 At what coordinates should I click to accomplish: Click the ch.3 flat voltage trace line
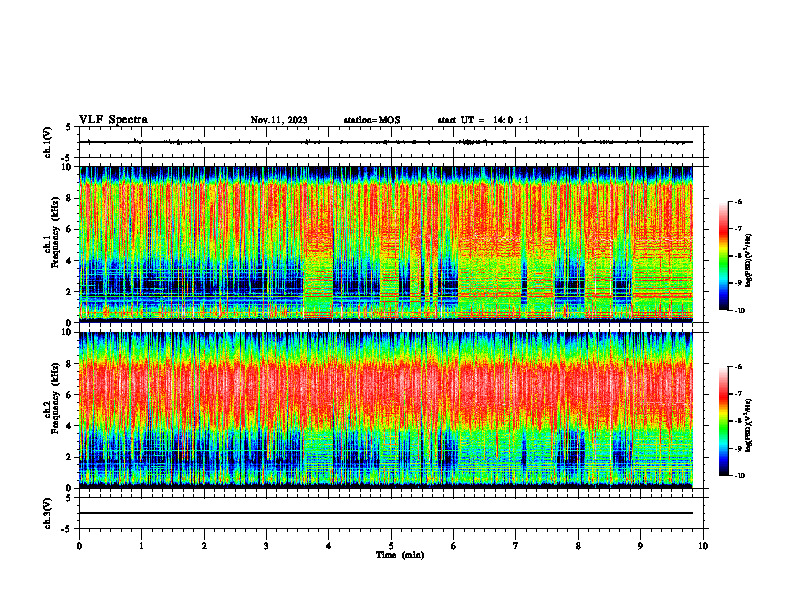386,513
